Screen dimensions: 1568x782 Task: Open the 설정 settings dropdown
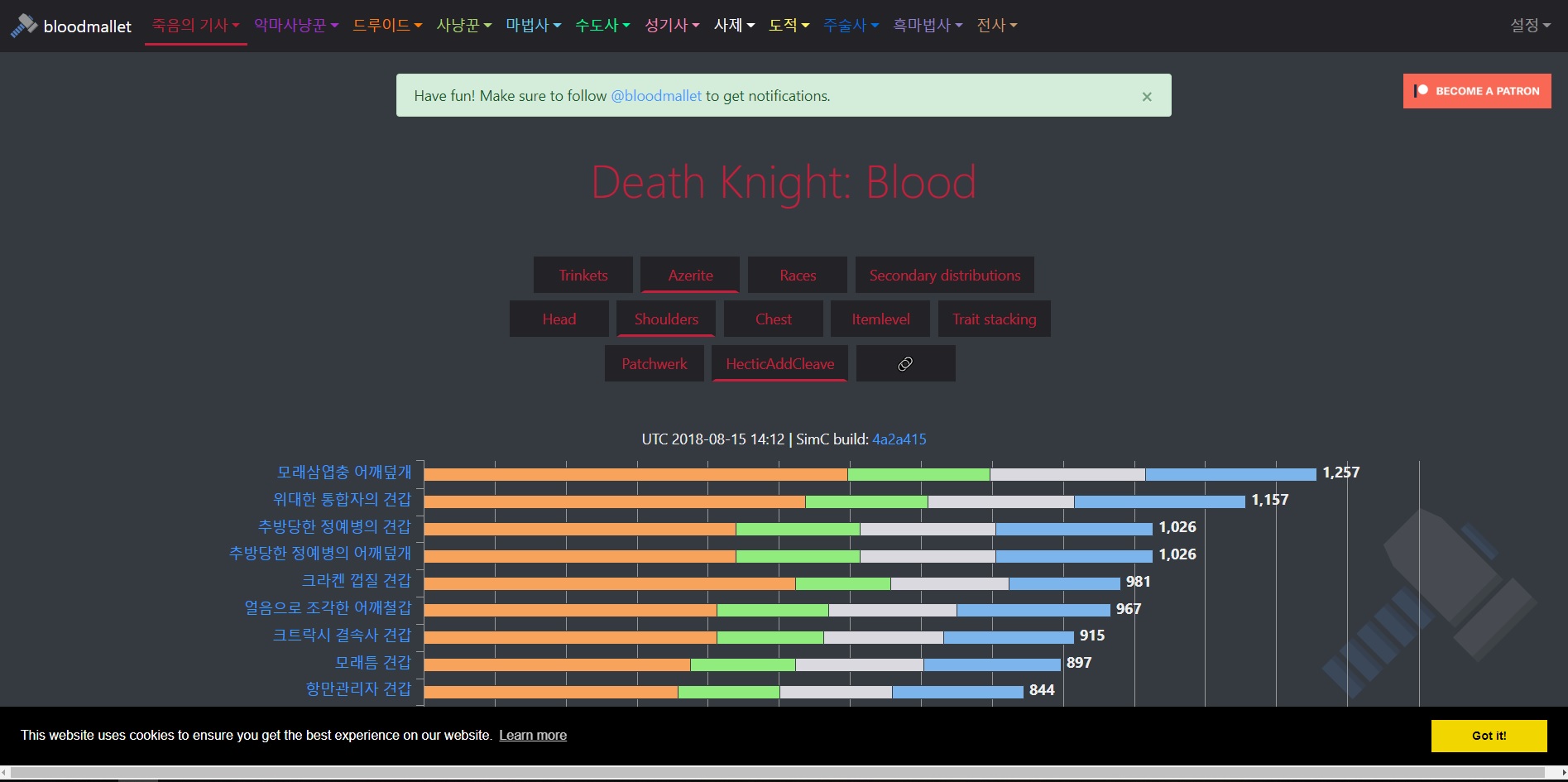tap(1529, 26)
